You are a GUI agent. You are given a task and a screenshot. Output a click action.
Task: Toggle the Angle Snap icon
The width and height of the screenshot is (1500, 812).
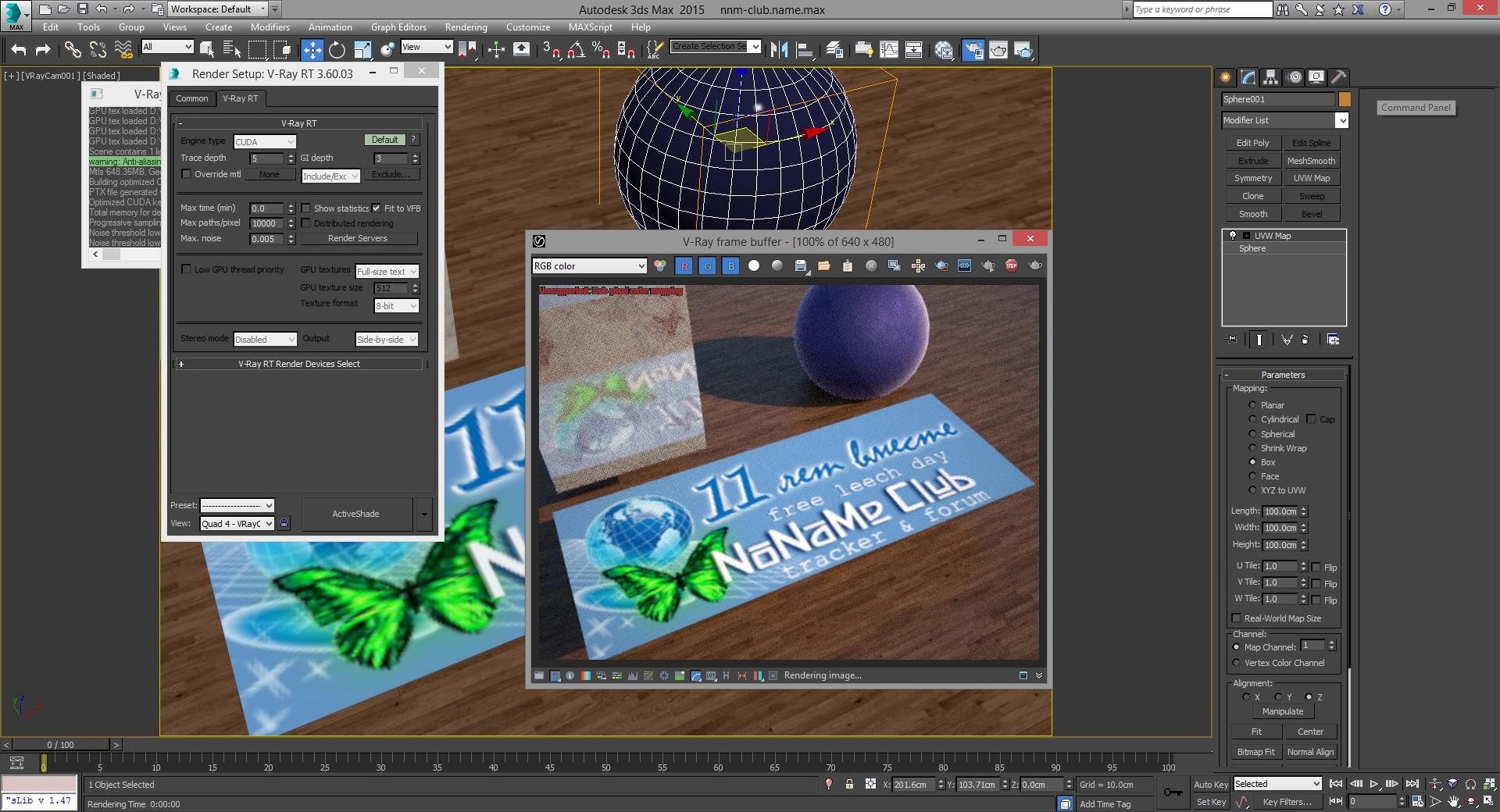click(577, 50)
